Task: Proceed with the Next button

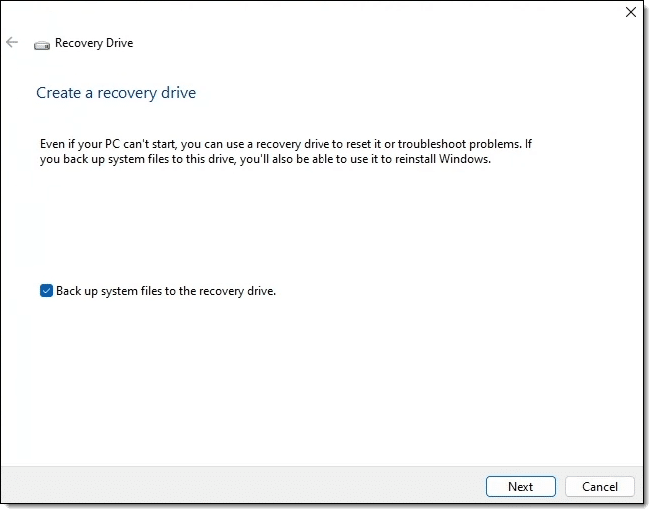Action: tap(521, 486)
